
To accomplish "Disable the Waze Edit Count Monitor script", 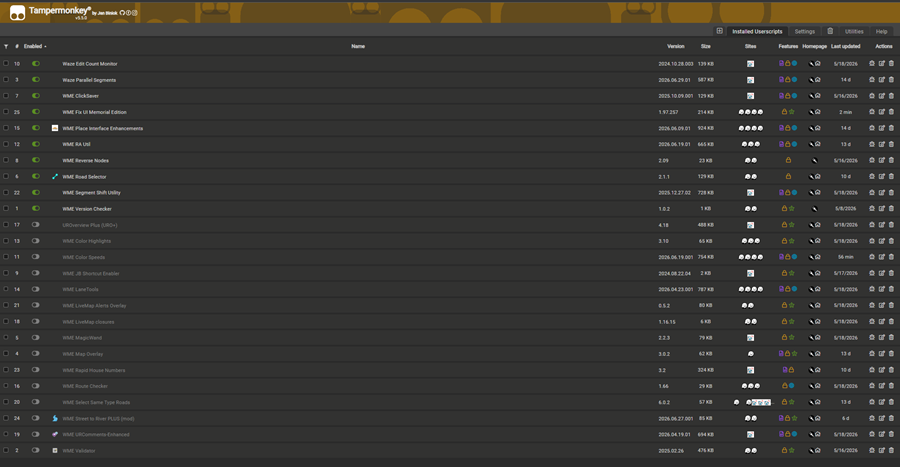I will pos(36,64).
